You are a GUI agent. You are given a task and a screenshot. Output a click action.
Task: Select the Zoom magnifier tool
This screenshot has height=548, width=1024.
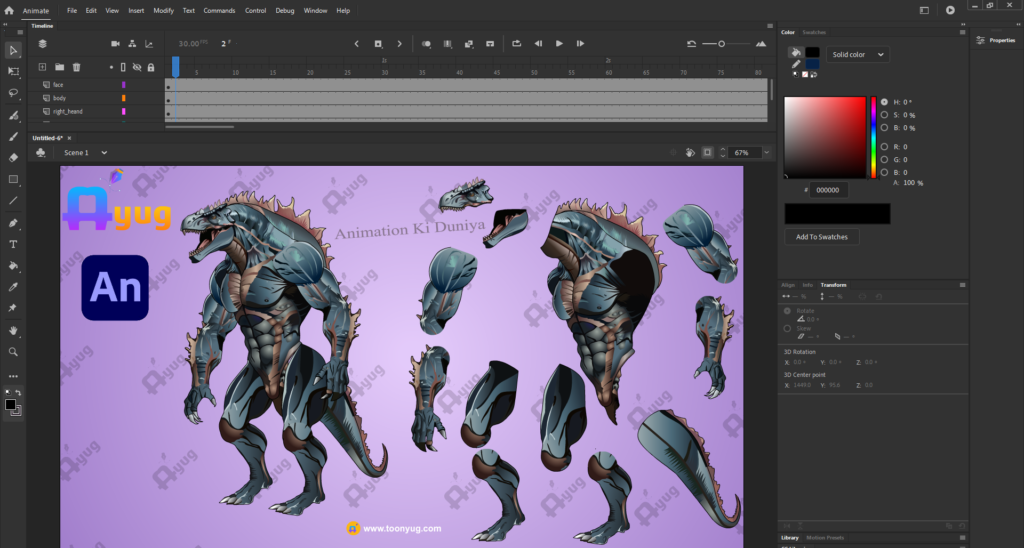[x=13, y=352]
